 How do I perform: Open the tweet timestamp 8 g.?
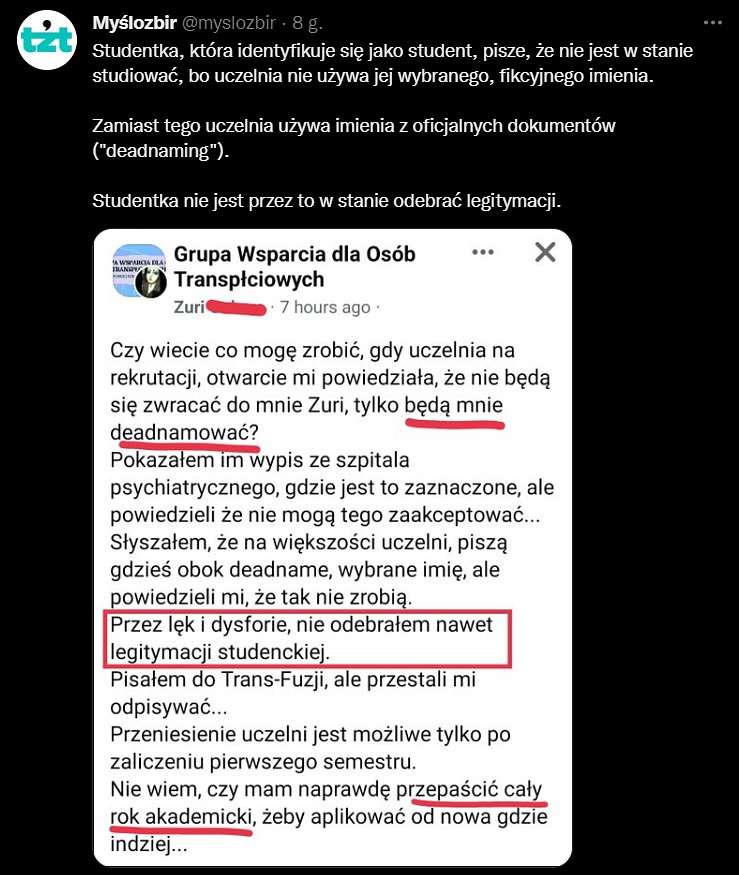308,23
